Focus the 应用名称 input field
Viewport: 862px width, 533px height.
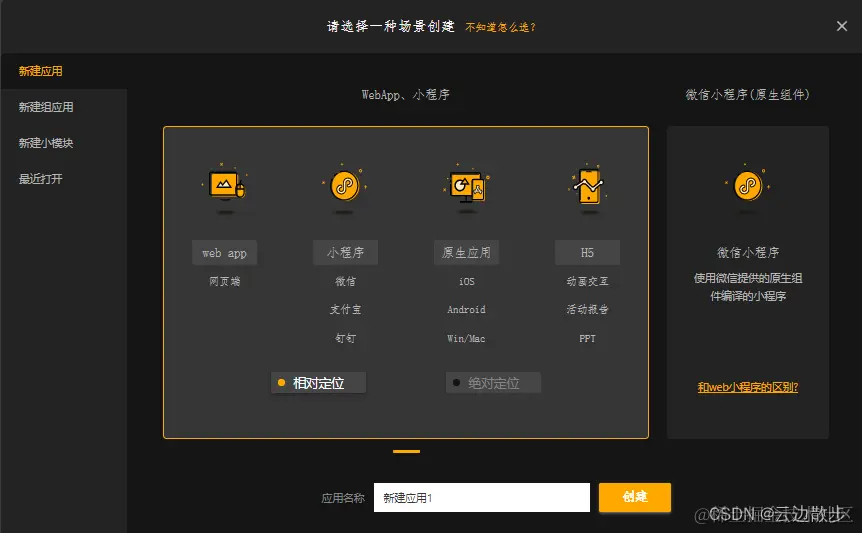(x=482, y=497)
